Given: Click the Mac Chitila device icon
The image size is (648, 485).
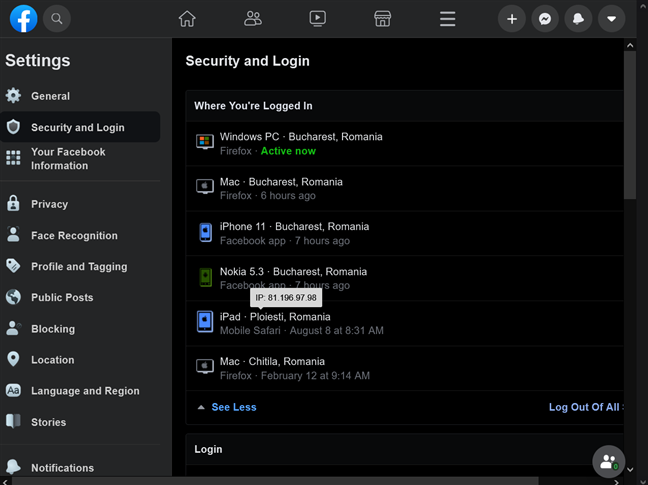Looking at the screenshot, I should click(205, 366).
